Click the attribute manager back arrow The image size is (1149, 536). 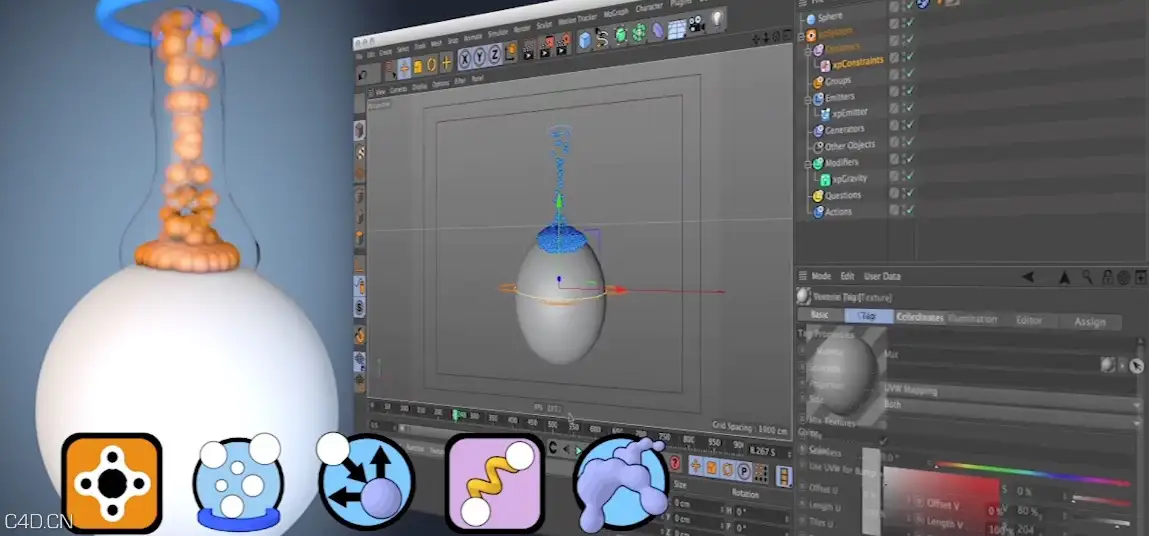coord(1027,276)
